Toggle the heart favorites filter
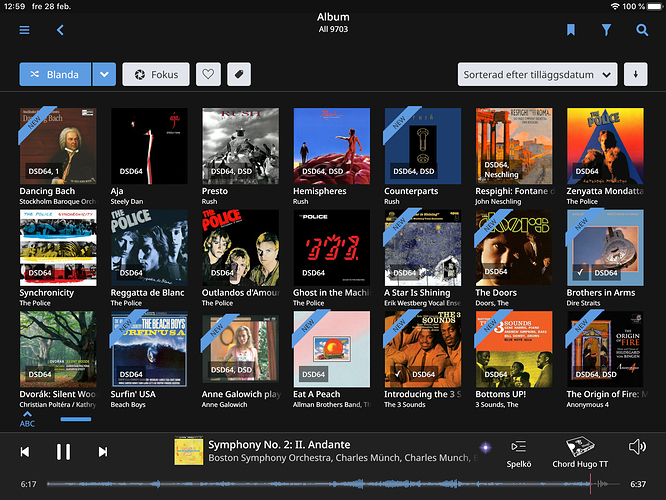This screenshot has width=666, height=500. 208,74
